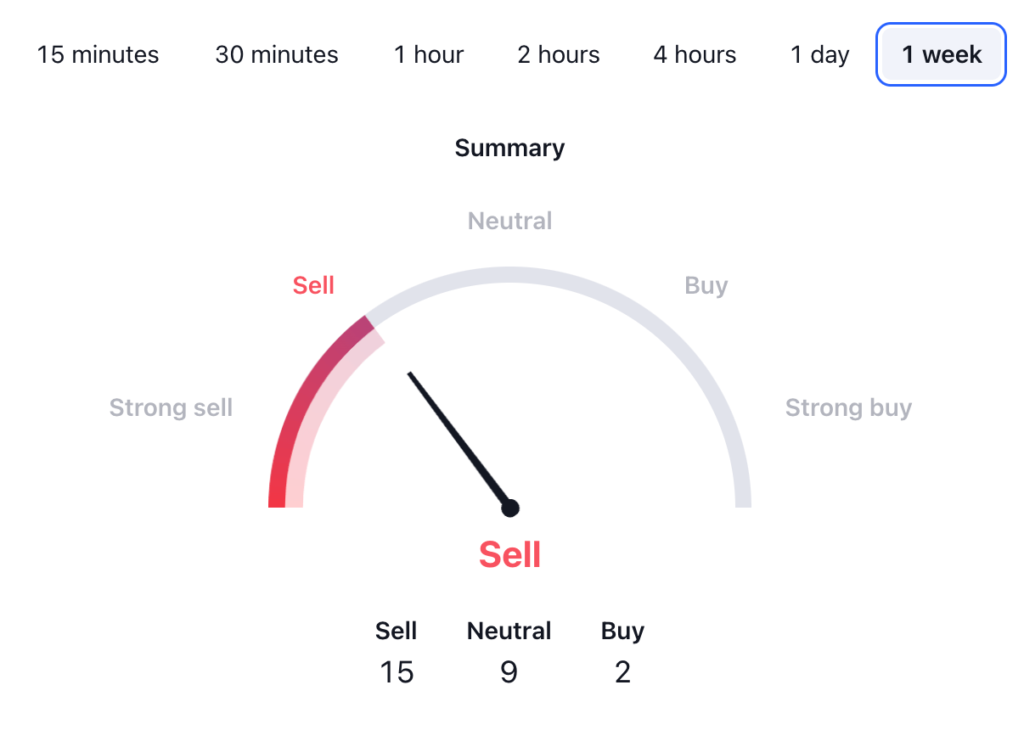Click the Strong buy gauge label
This screenshot has width=1024, height=730.
848,408
